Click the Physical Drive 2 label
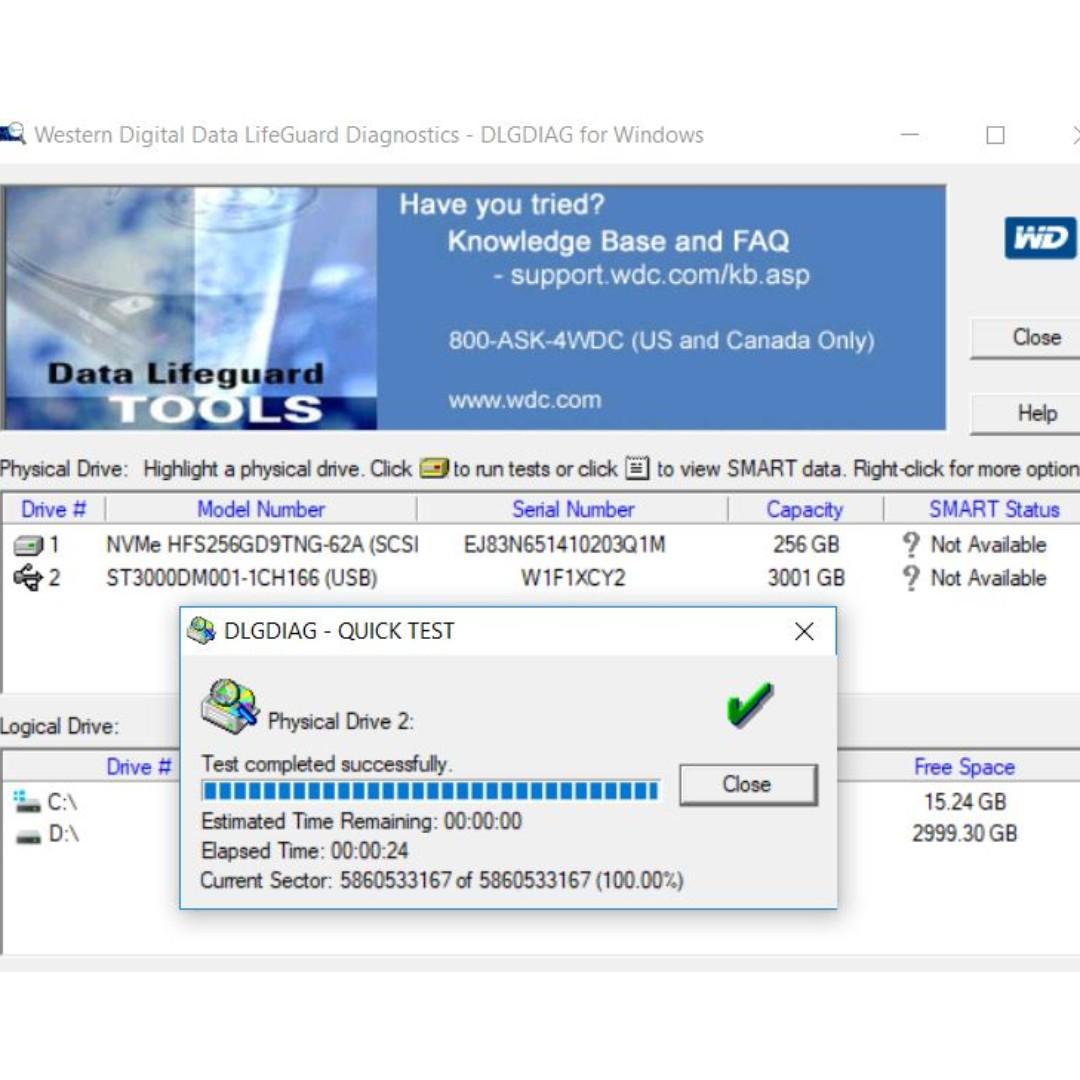This screenshot has height=1080, width=1080. click(x=341, y=721)
